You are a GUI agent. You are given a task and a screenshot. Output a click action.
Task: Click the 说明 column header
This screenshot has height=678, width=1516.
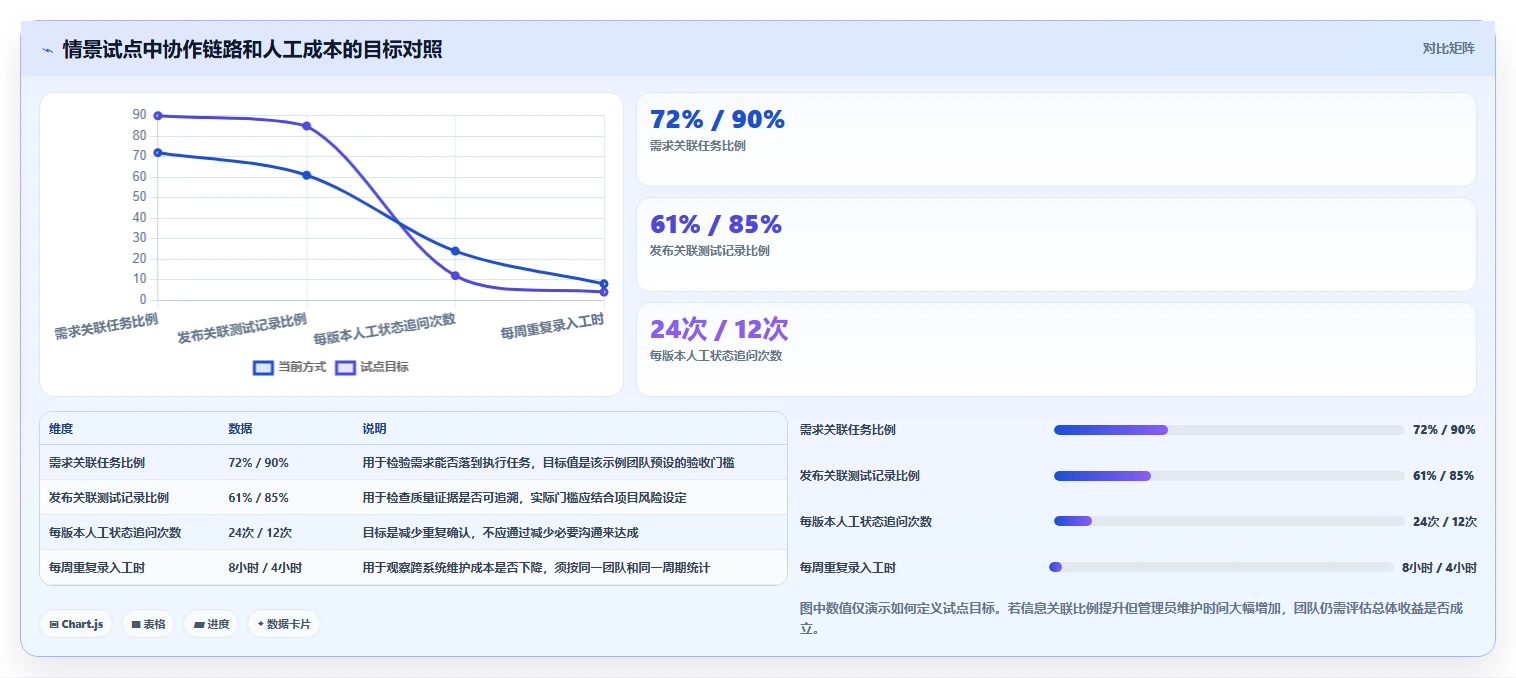pos(374,428)
